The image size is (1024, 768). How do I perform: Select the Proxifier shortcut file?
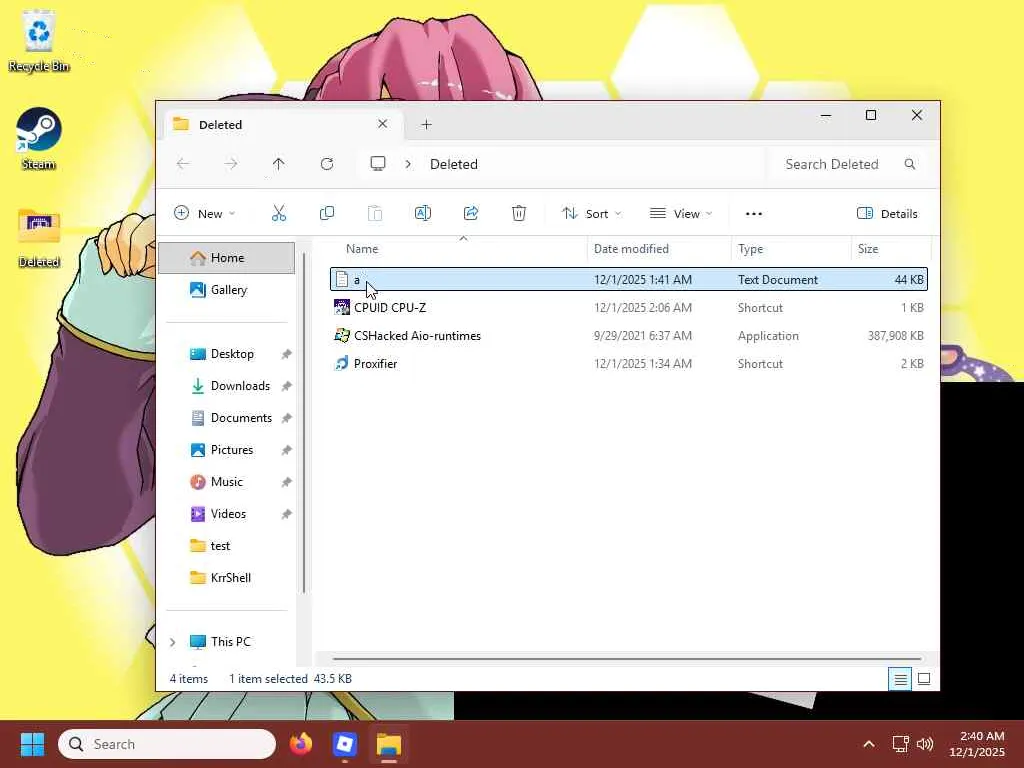point(629,364)
